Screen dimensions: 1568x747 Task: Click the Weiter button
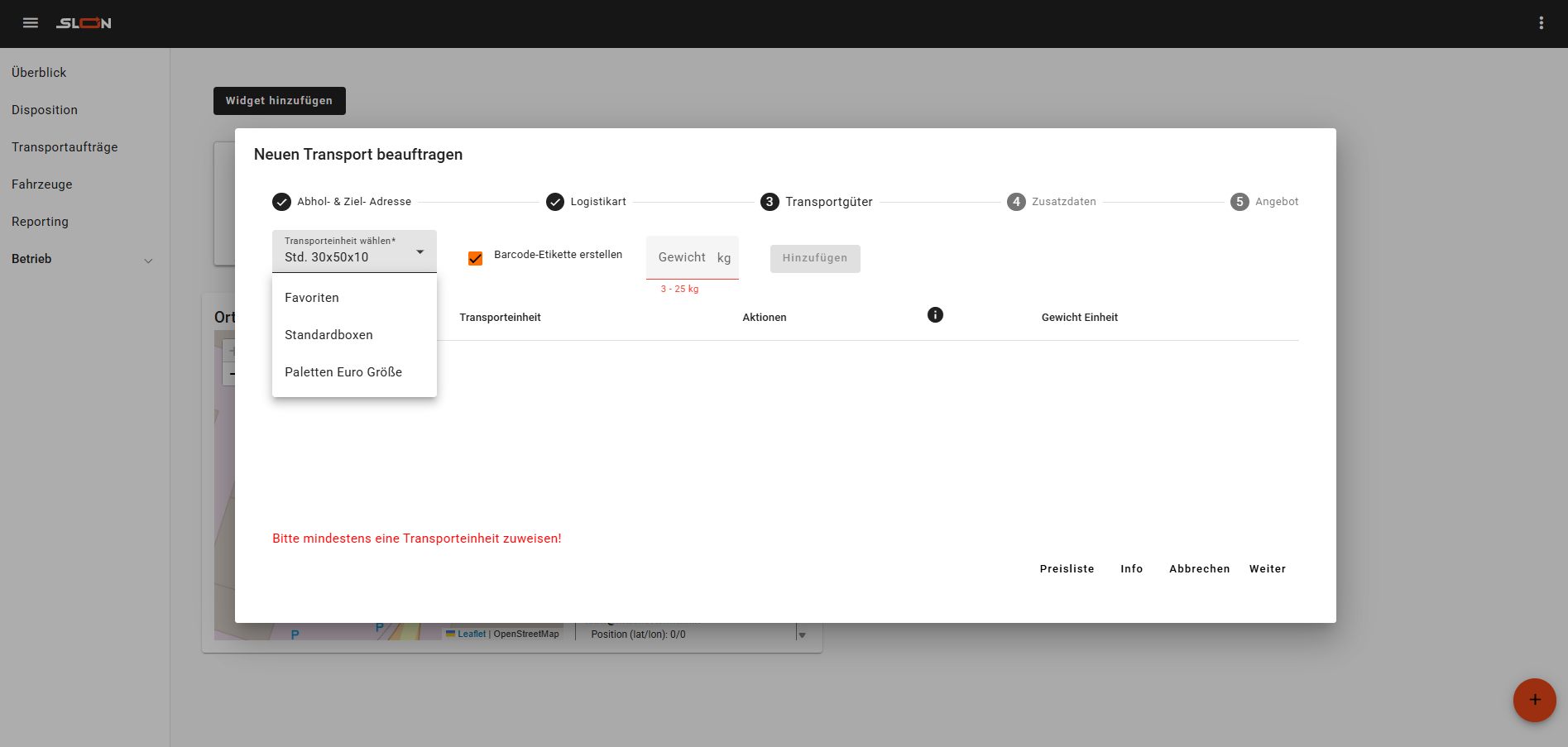(1267, 569)
